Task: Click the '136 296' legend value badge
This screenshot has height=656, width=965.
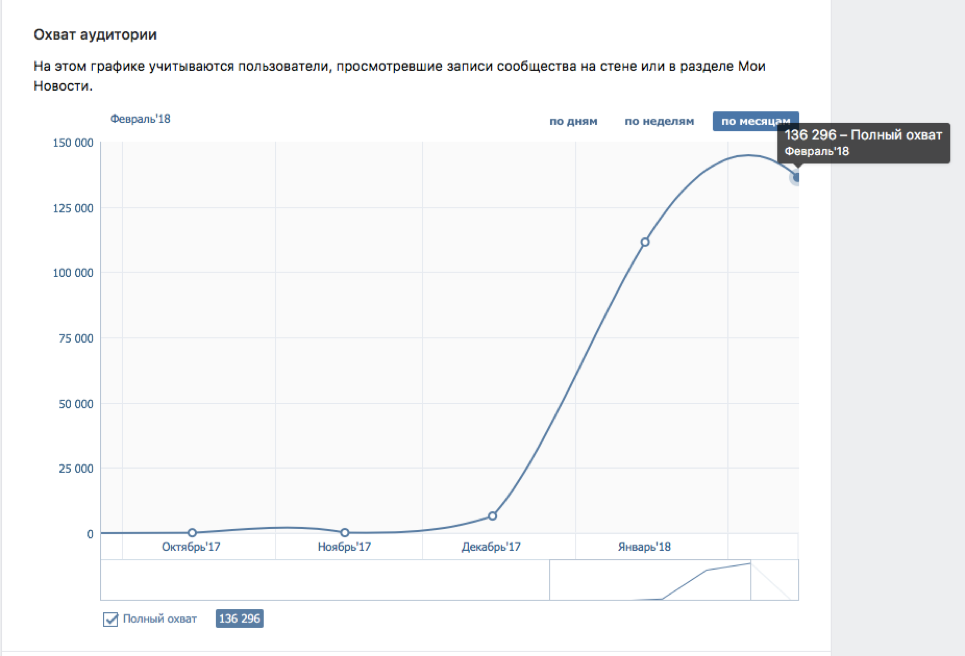Action: 240,619
